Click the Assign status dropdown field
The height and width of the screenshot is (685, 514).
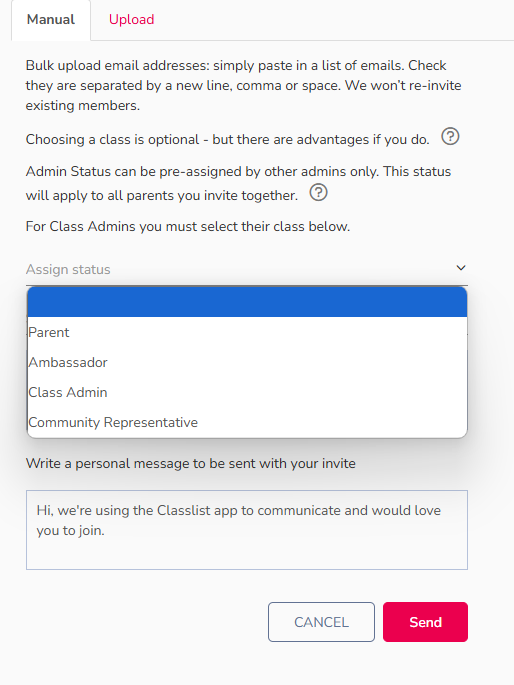(247, 269)
